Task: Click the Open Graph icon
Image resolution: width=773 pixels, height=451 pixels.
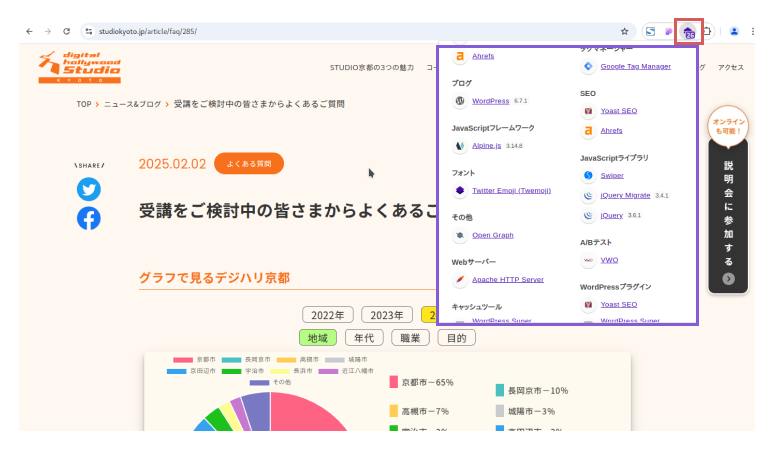Action: point(460,236)
